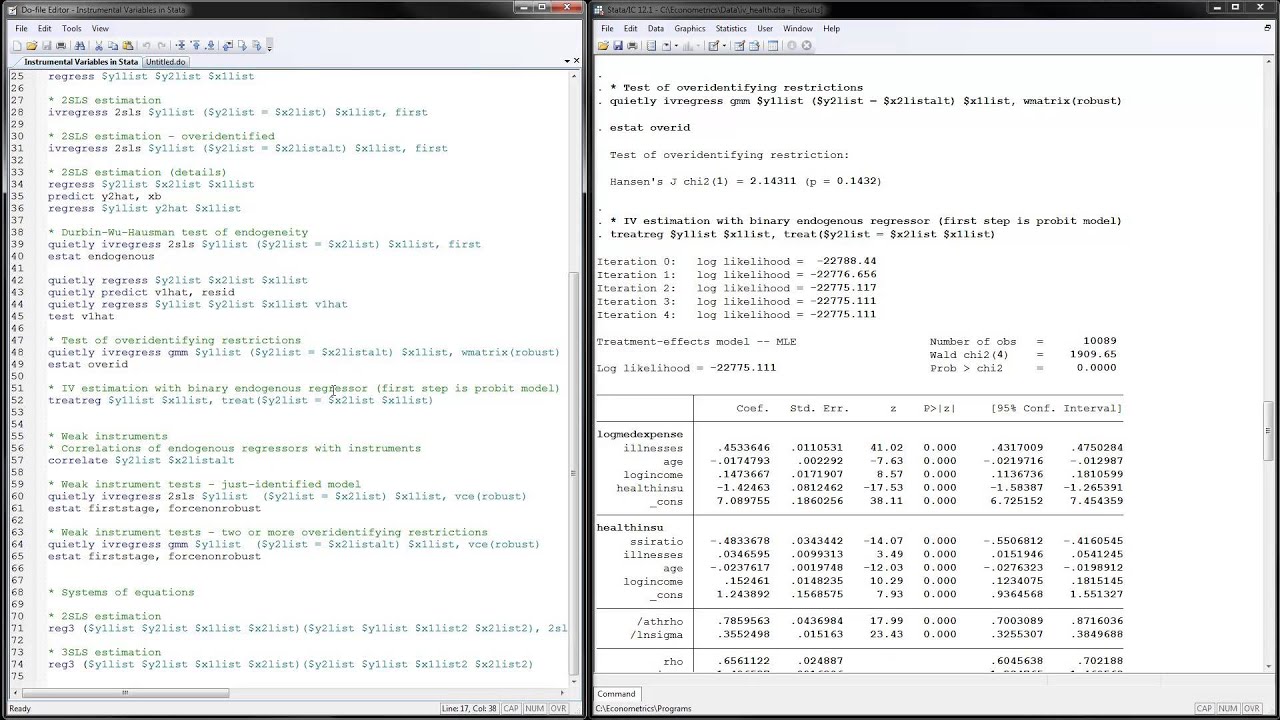Click the Clear --more-- condition icon
The width and height of the screenshot is (1280, 720).
point(791,45)
